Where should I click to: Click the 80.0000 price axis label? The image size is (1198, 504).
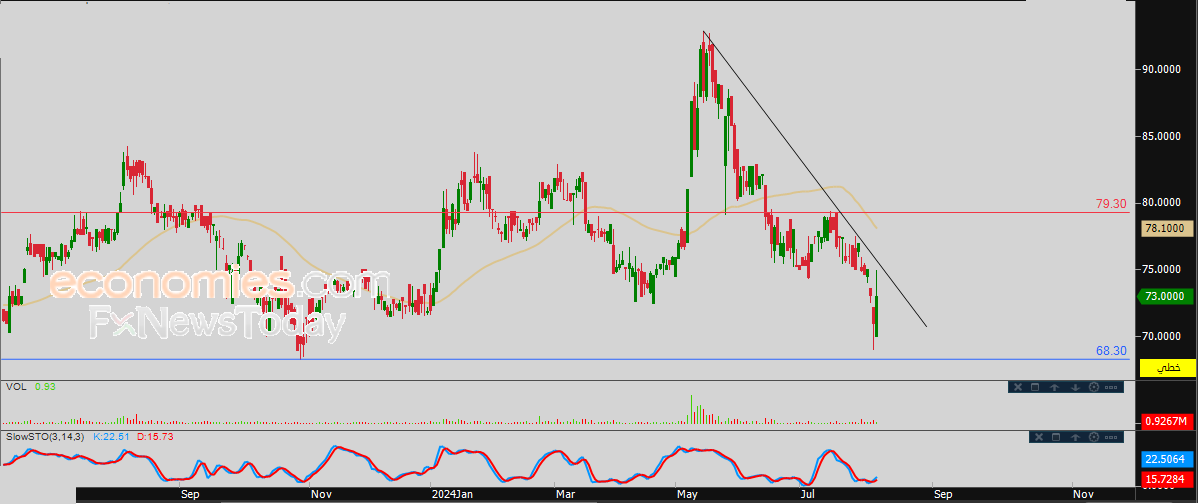pyautogui.click(x=1161, y=203)
